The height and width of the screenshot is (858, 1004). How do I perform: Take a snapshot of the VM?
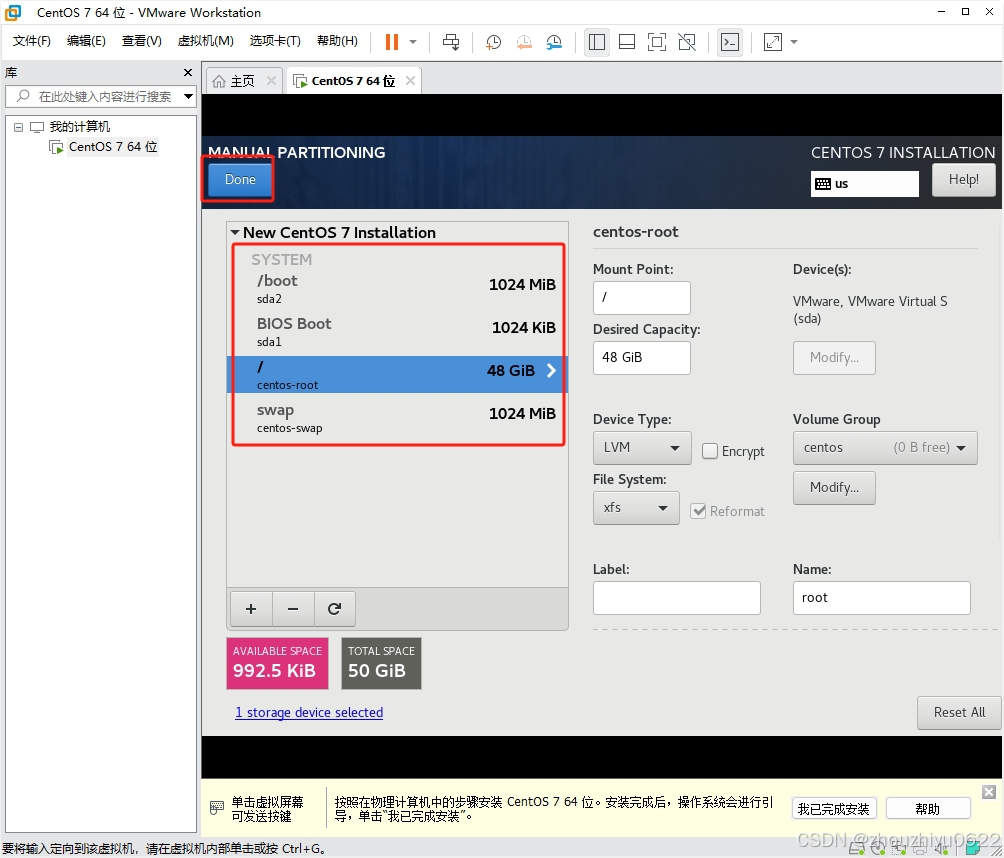click(493, 42)
